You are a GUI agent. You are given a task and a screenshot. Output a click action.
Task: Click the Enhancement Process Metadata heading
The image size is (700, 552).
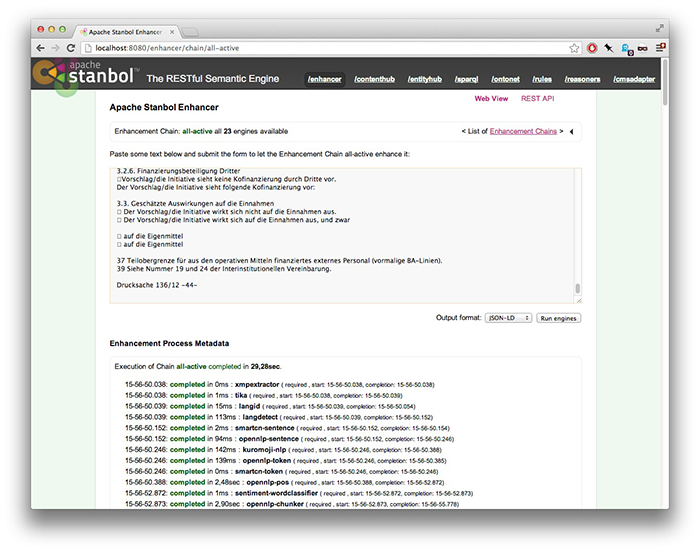(x=169, y=343)
